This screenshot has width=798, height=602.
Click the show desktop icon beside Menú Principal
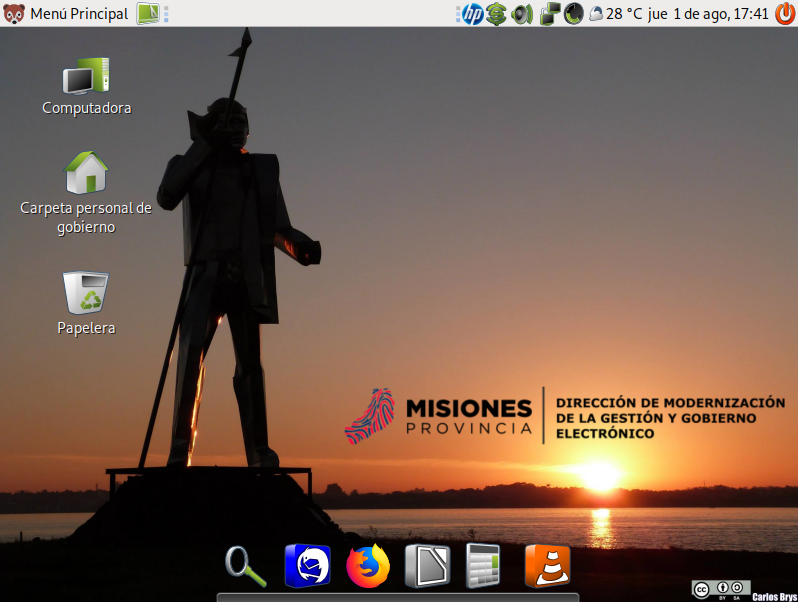(148, 14)
